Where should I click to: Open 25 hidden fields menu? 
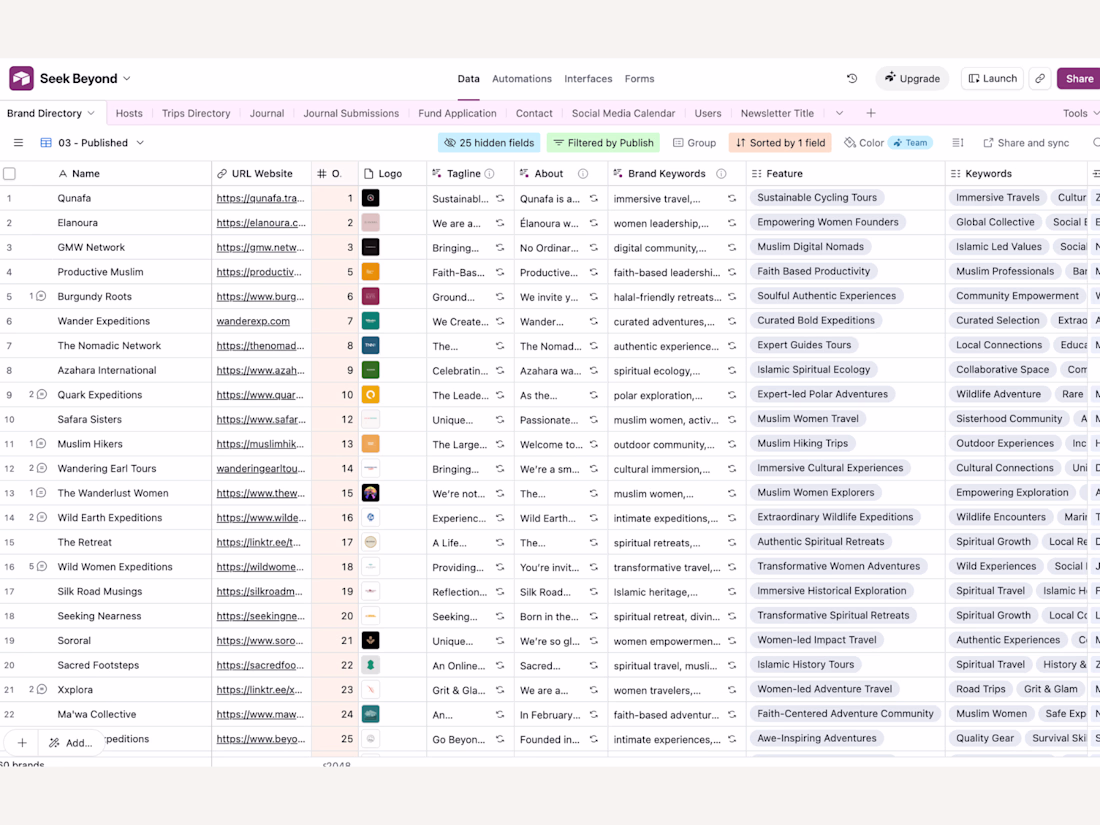pyautogui.click(x=489, y=142)
